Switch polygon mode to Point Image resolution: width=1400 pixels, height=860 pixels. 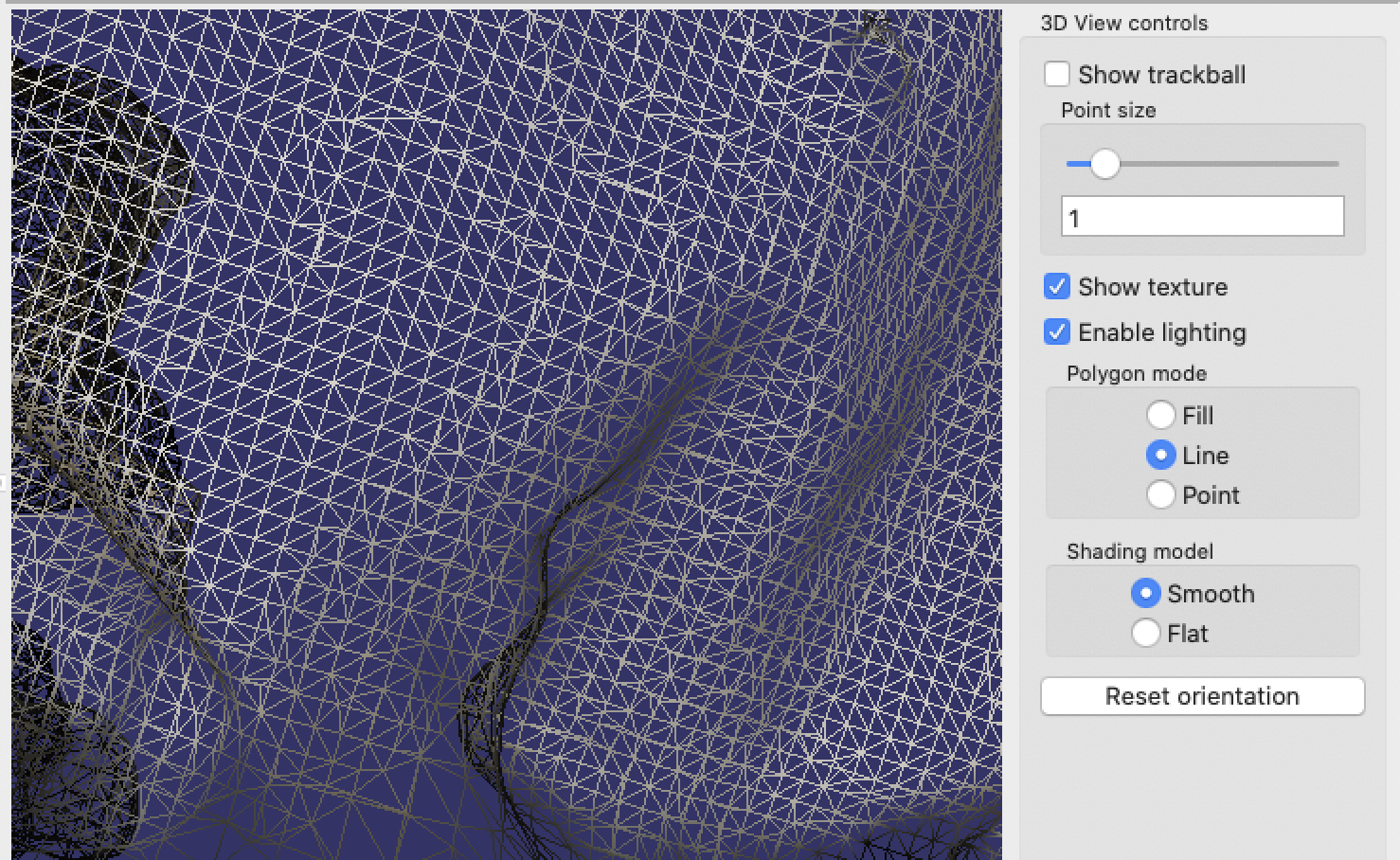pyautogui.click(x=1160, y=494)
